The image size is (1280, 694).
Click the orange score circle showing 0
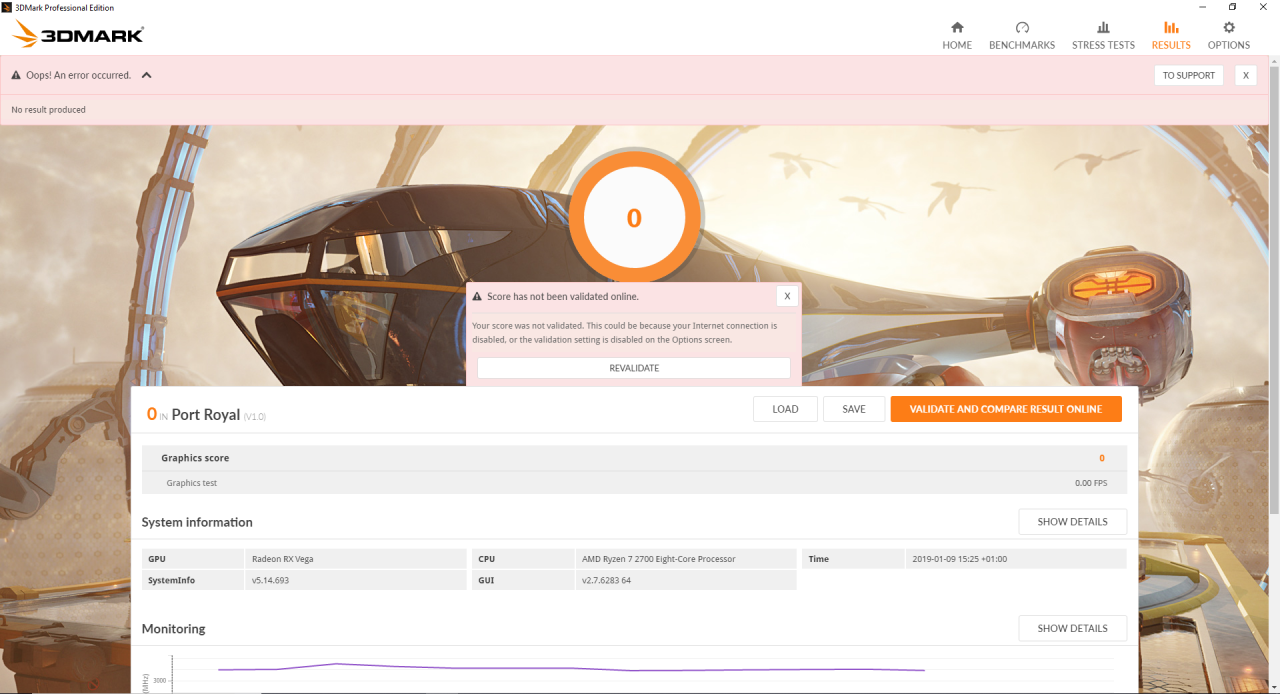(634, 218)
